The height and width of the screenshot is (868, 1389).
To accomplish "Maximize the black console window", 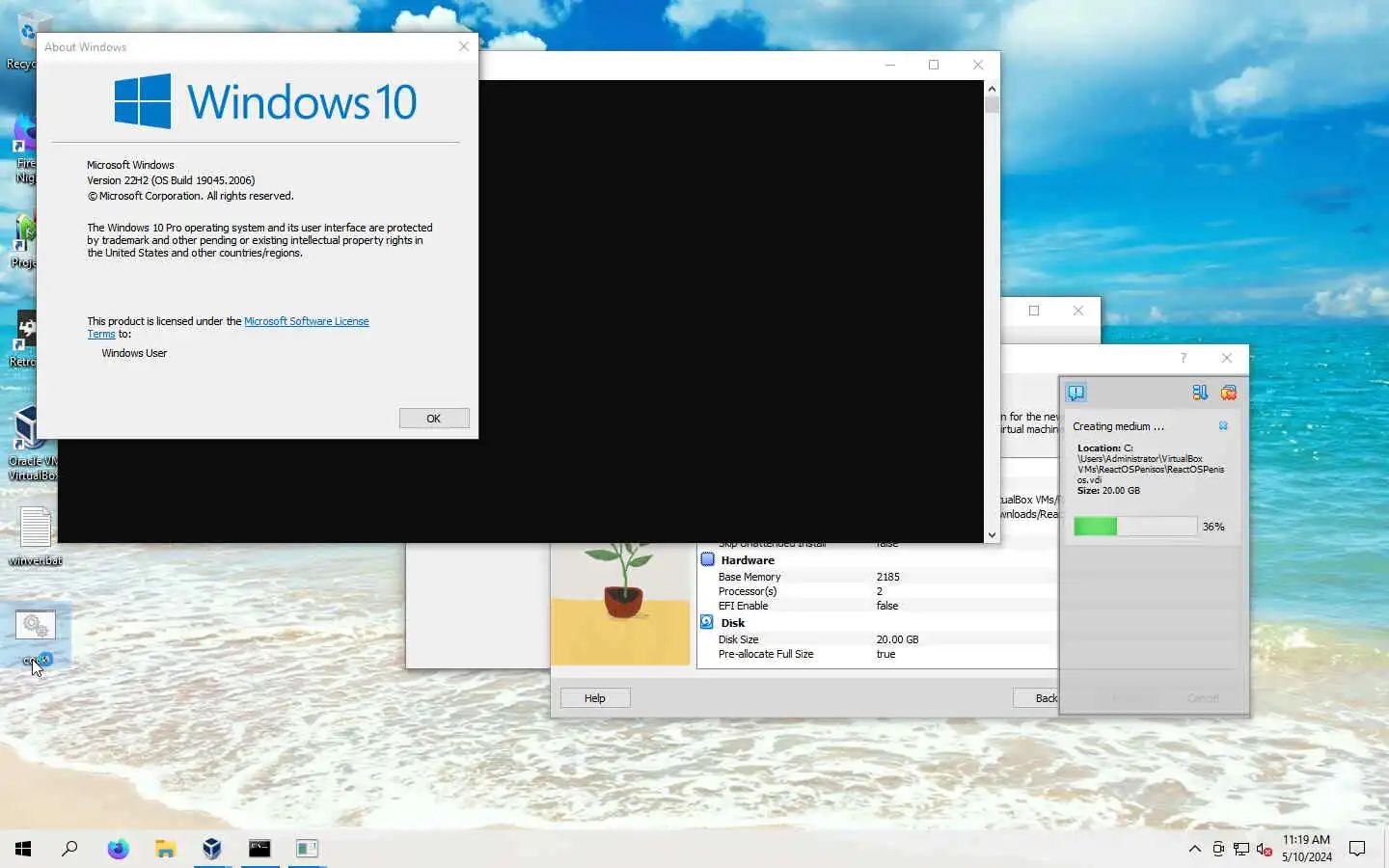I will [x=934, y=65].
